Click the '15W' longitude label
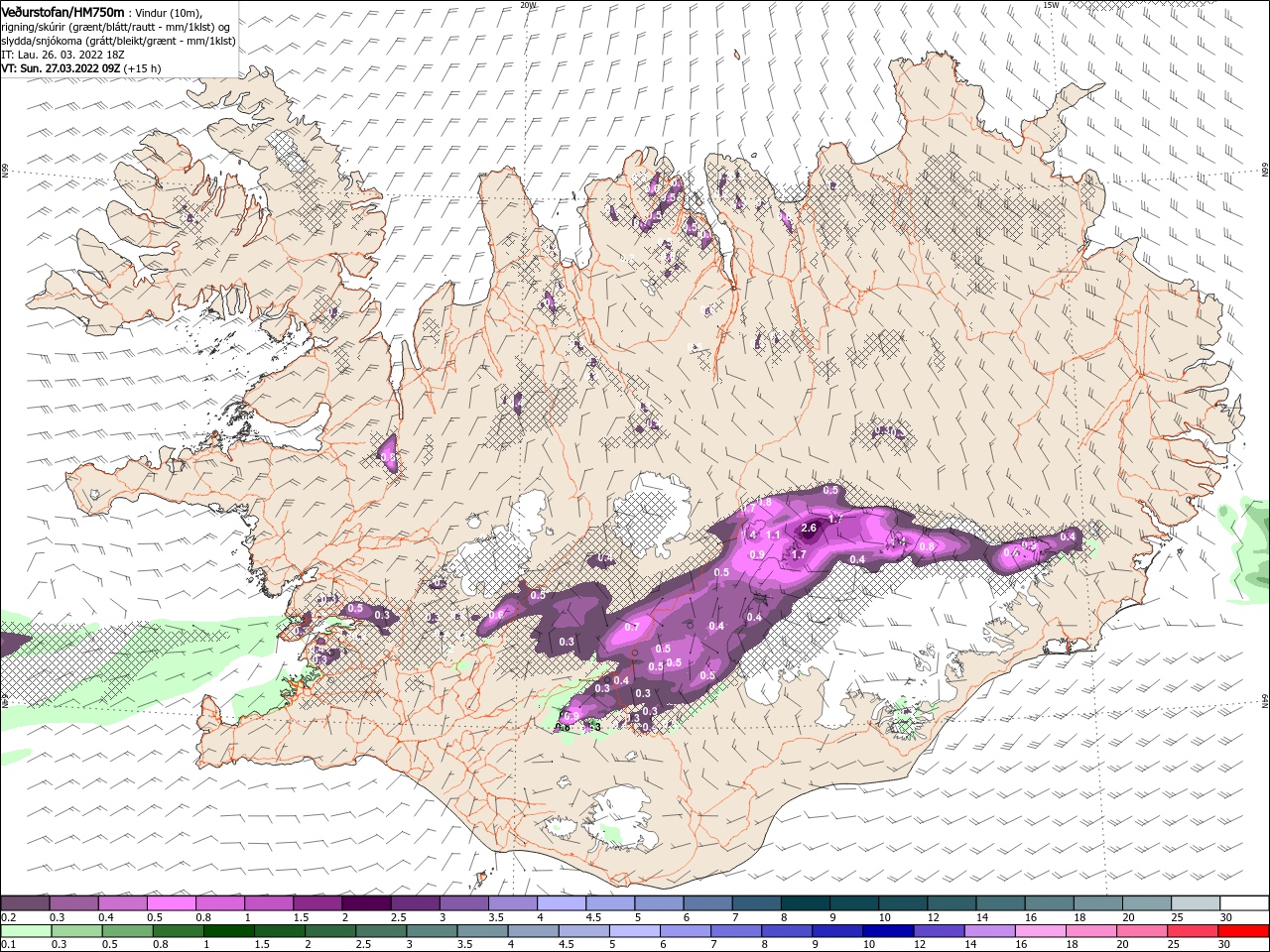Viewport: 1270px width, 952px height. pos(1051,5)
